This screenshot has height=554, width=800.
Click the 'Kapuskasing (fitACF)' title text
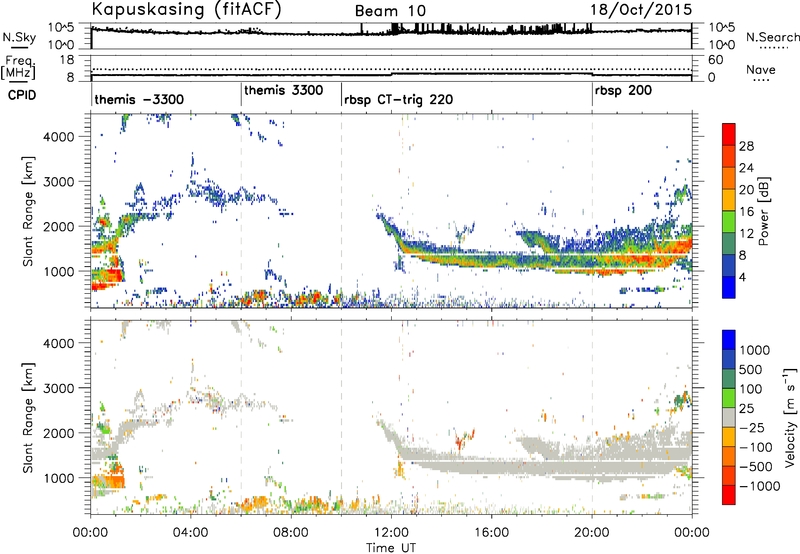[x=187, y=9]
